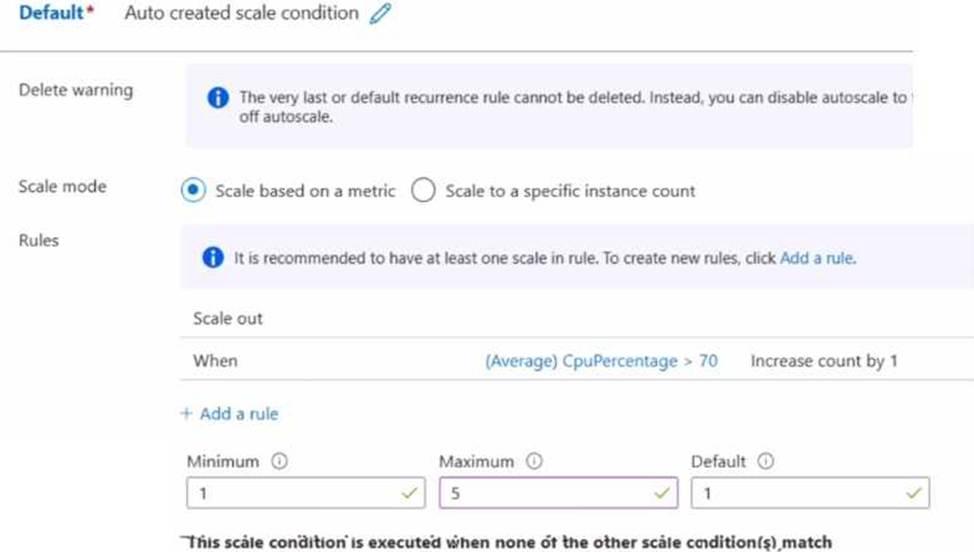This screenshot has height=552, width=974.
Task: Click the plus icon for Add a rule
Action: click(x=186, y=414)
